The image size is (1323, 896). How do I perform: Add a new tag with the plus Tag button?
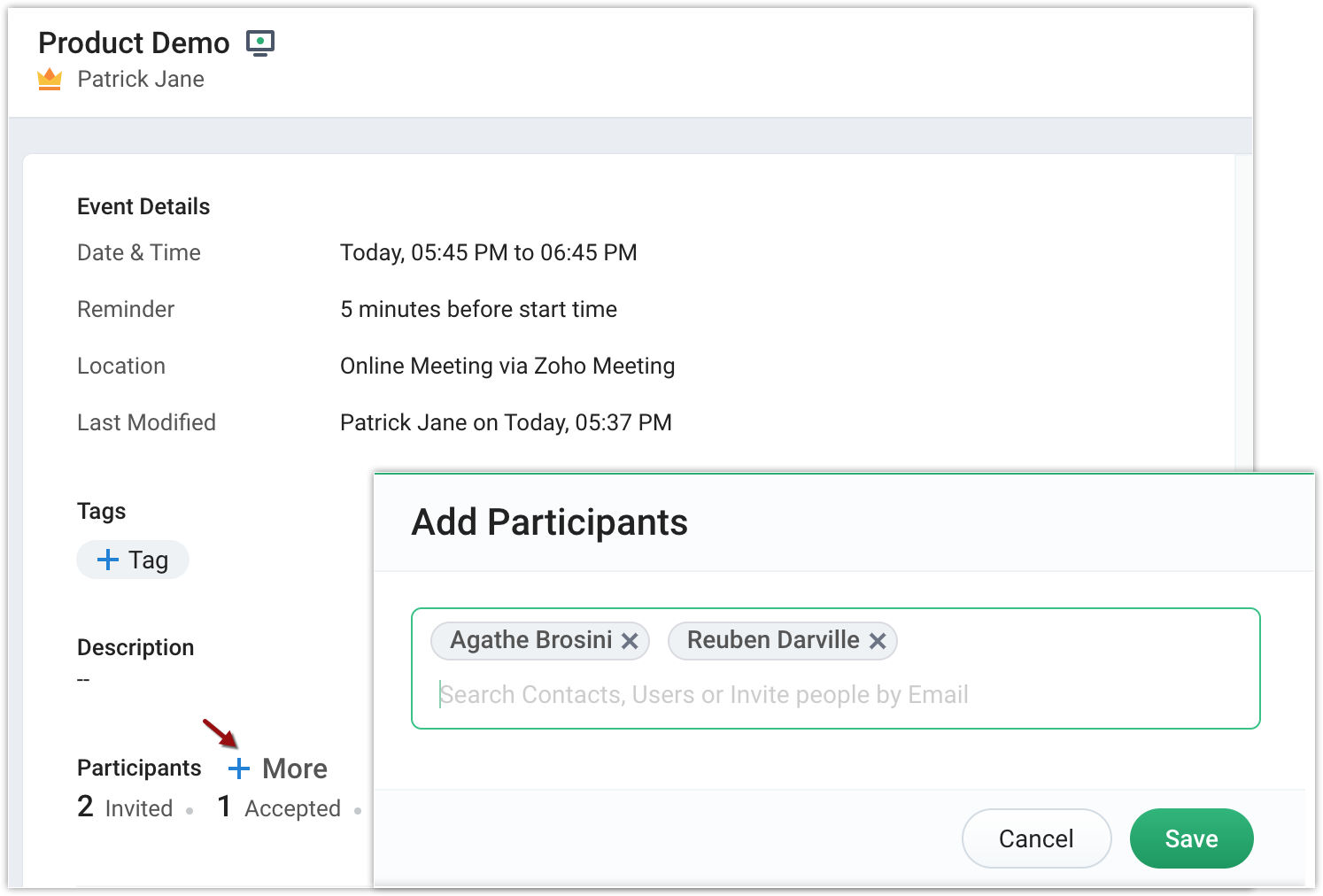click(x=133, y=560)
